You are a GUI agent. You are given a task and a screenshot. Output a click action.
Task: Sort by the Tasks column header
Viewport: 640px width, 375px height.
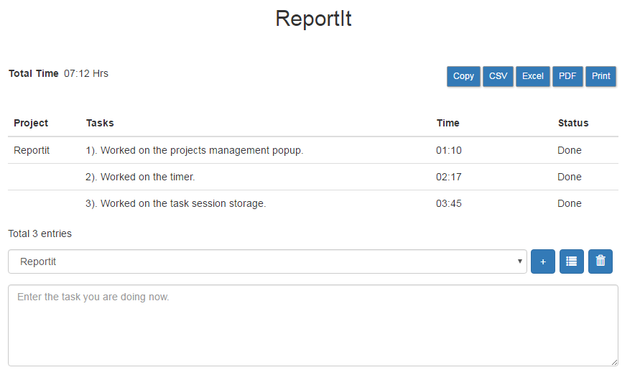click(x=100, y=123)
